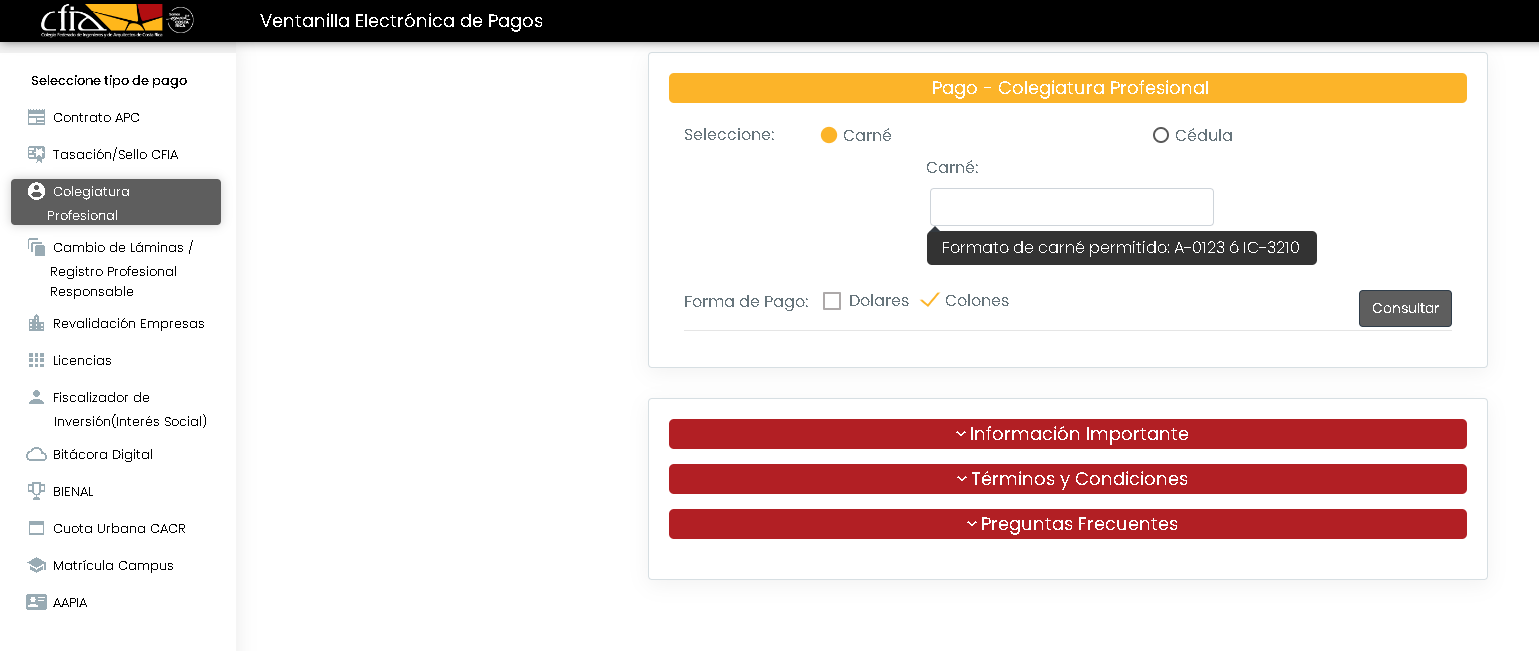Click the Matrícula Campus graduation cap icon

37,566
